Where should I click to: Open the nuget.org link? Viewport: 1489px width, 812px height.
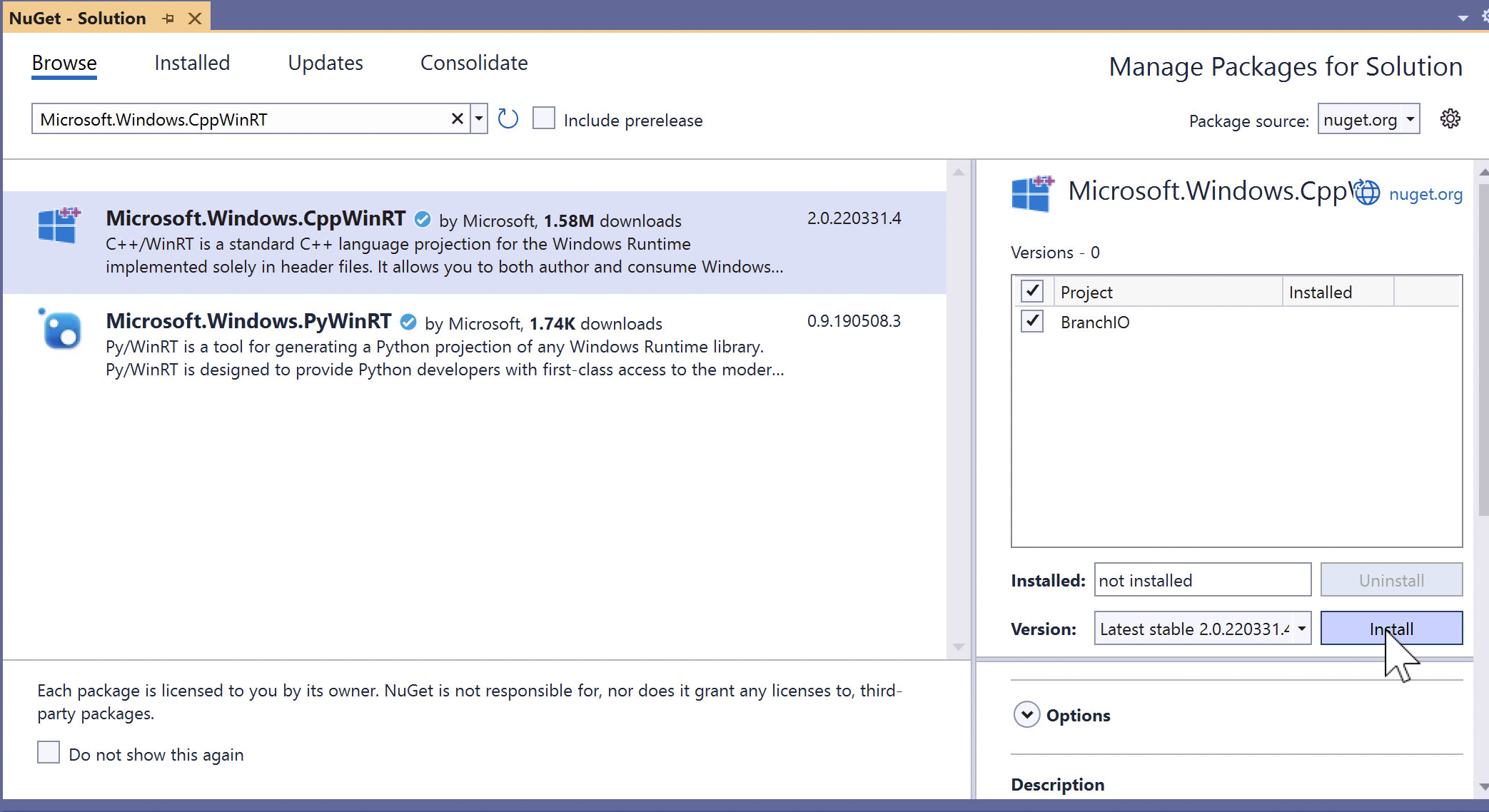coord(1425,194)
